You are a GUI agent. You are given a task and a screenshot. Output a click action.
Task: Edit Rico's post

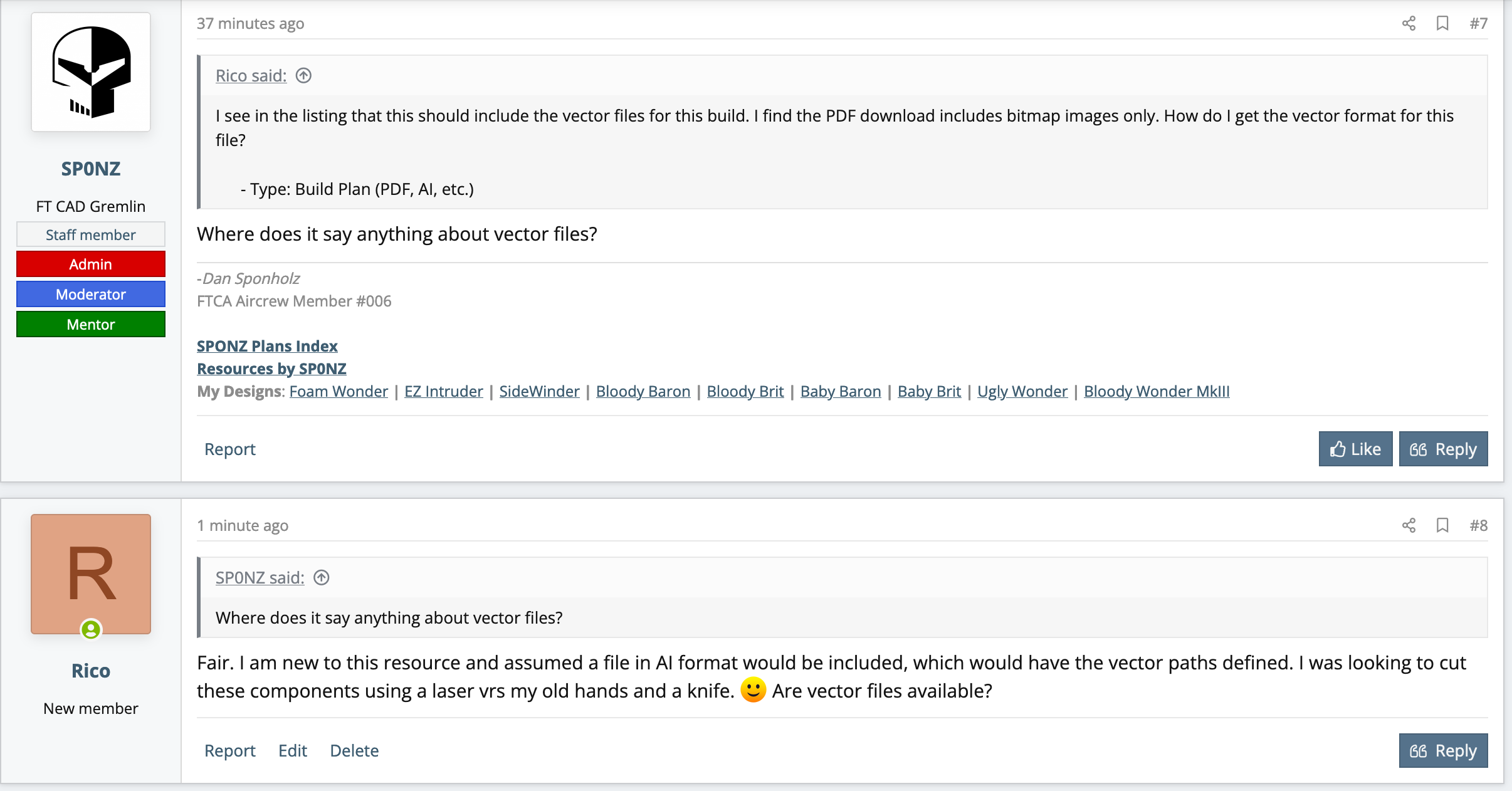tap(293, 750)
